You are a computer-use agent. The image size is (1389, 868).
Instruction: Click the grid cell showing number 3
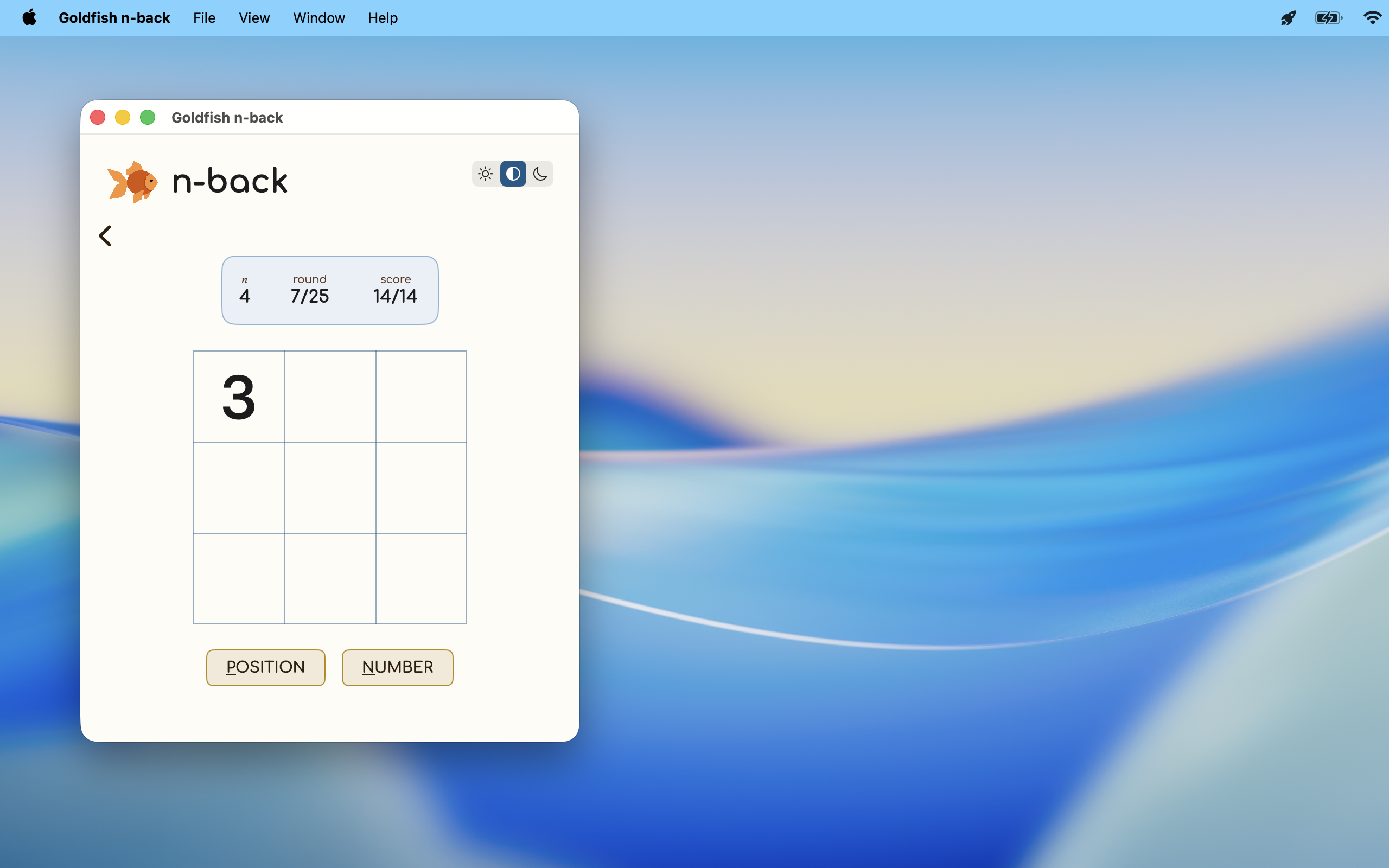[239, 397]
